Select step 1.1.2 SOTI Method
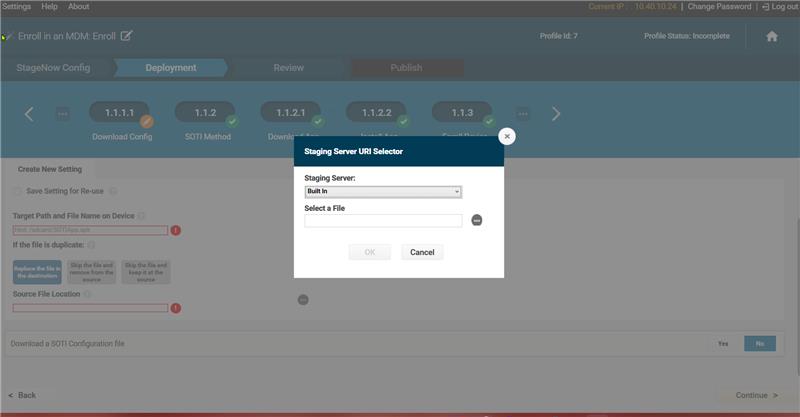Viewport: 800px width, 417px height. [206, 114]
